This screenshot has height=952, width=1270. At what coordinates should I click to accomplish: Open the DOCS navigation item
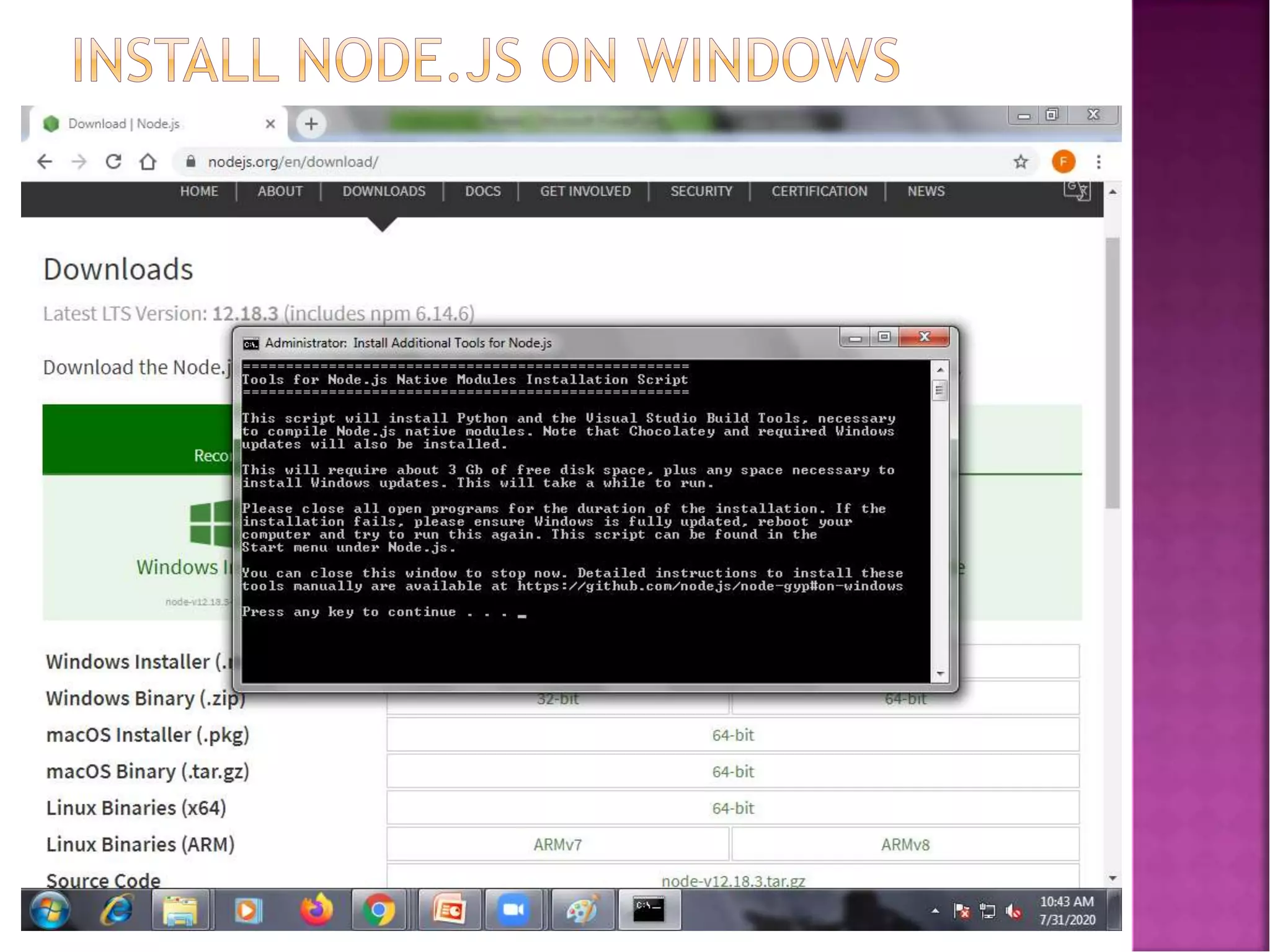click(482, 191)
